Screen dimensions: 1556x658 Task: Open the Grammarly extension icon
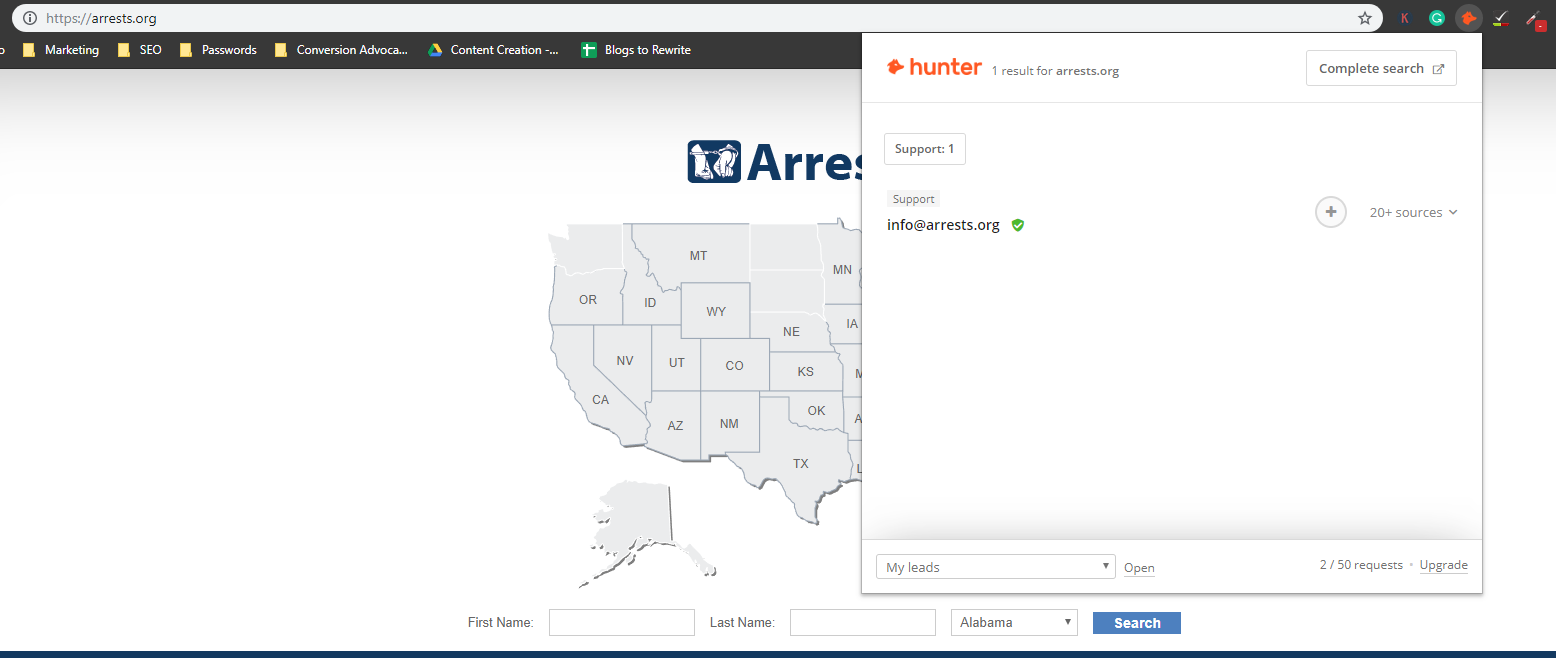[x=1437, y=18]
